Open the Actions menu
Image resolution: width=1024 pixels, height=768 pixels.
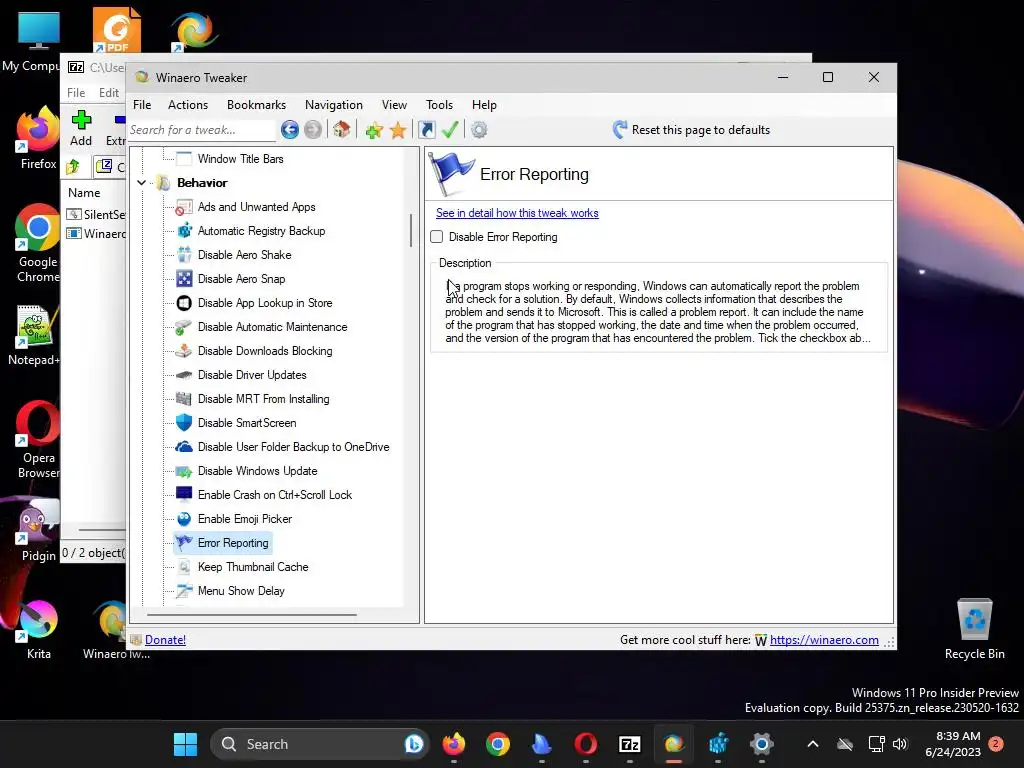click(x=188, y=104)
